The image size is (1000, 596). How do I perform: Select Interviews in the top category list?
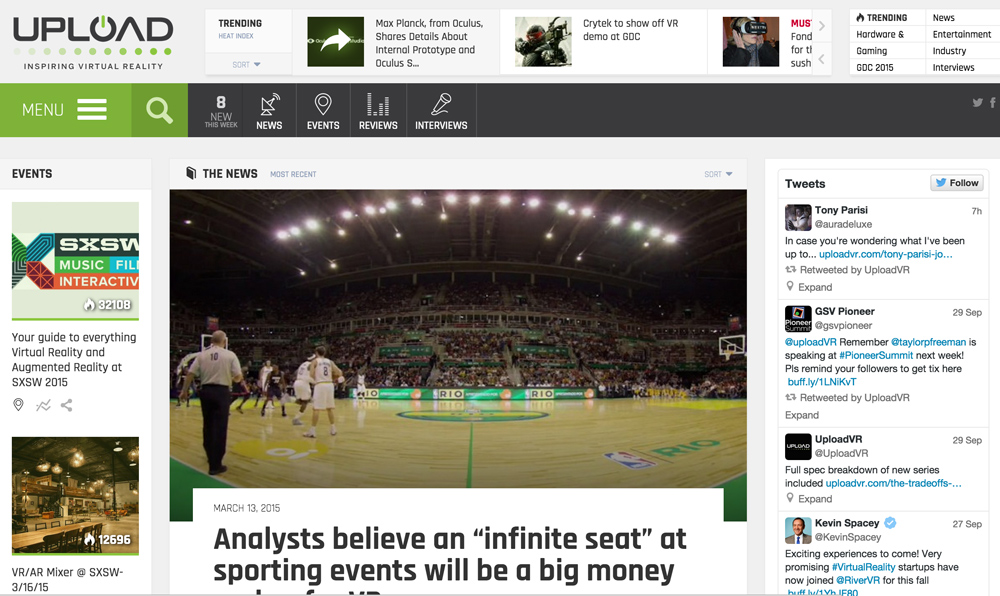[x=953, y=67]
